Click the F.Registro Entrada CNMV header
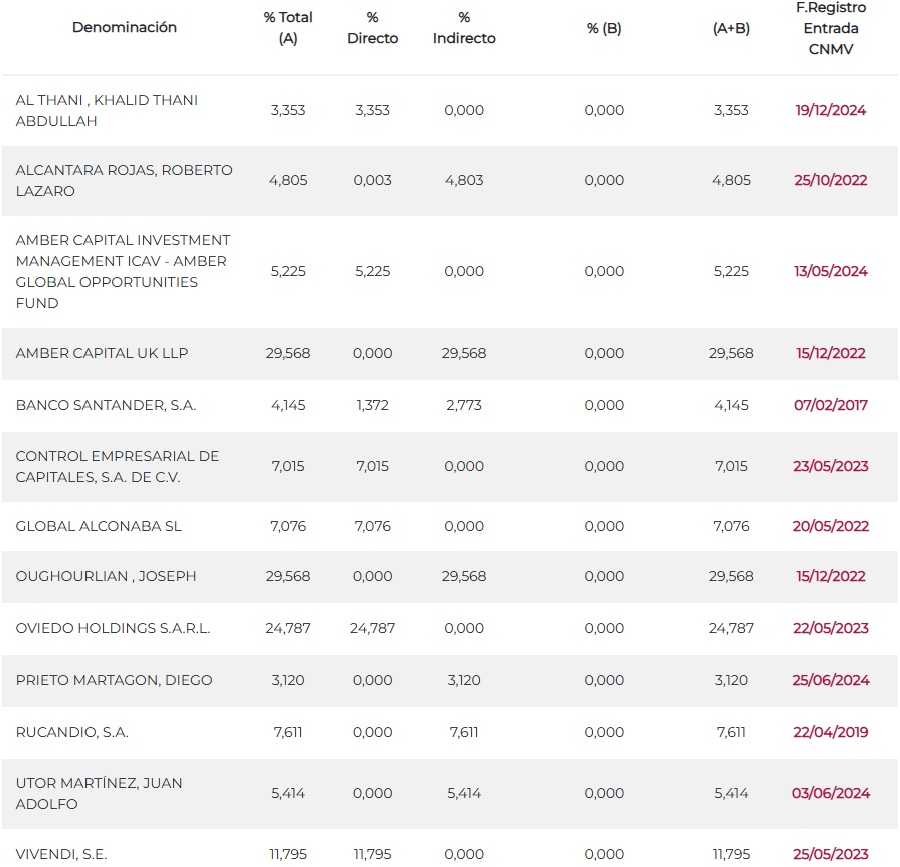The image size is (900, 867). tap(831, 28)
